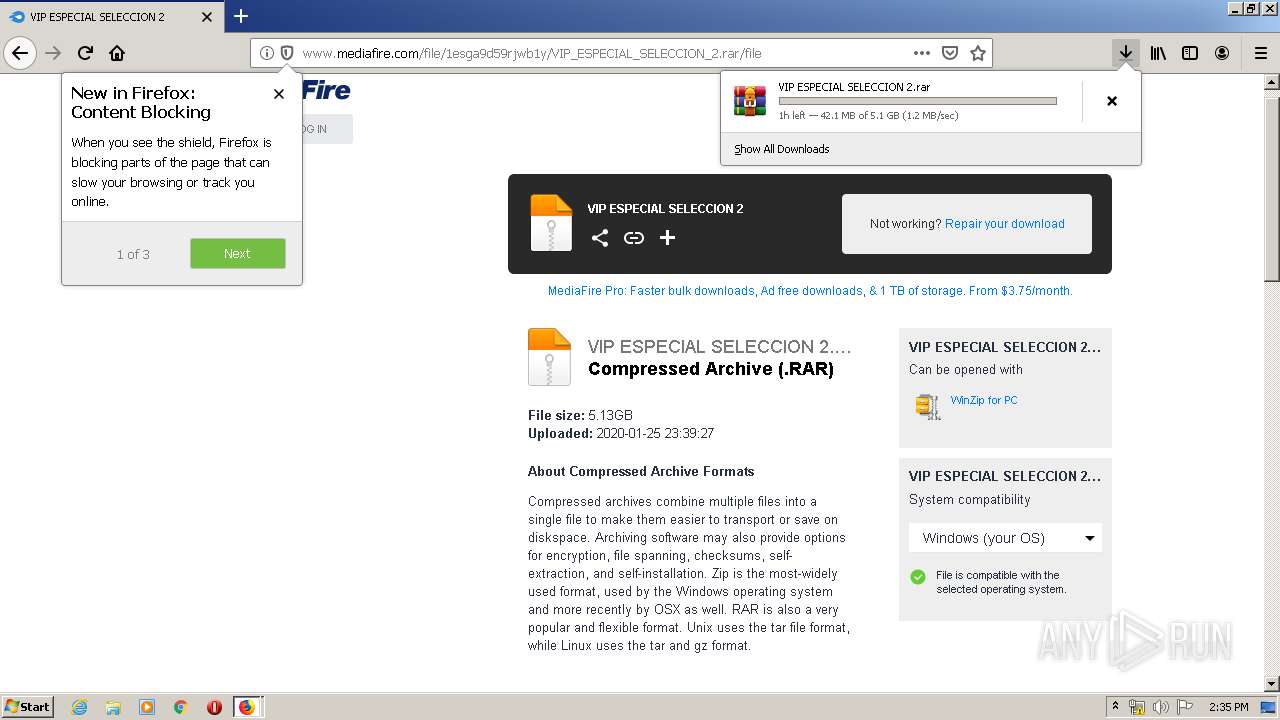
Task: Open Opera from taskbar
Action: 214,707
